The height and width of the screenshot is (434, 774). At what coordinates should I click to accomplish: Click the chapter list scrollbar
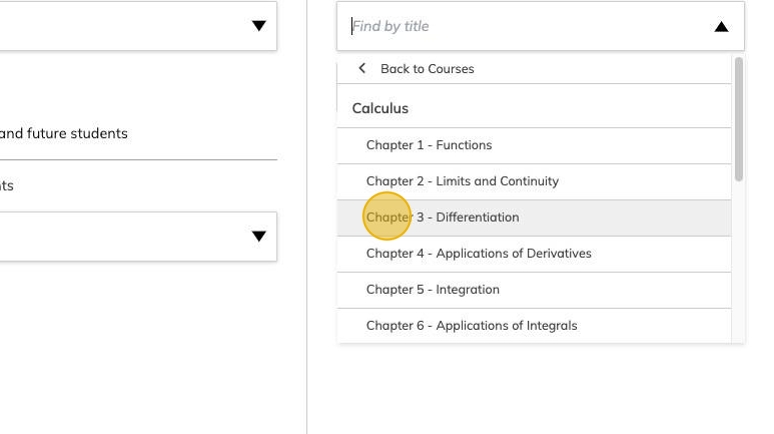pos(739,120)
